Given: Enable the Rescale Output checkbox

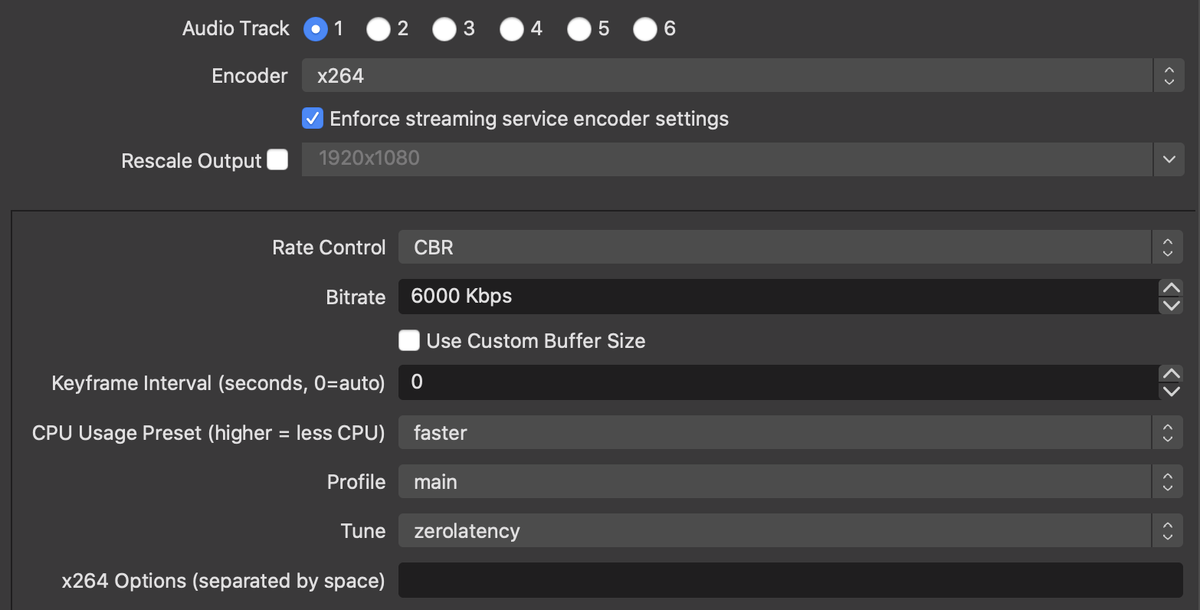Looking at the screenshot, I should (x=276, y=159).
